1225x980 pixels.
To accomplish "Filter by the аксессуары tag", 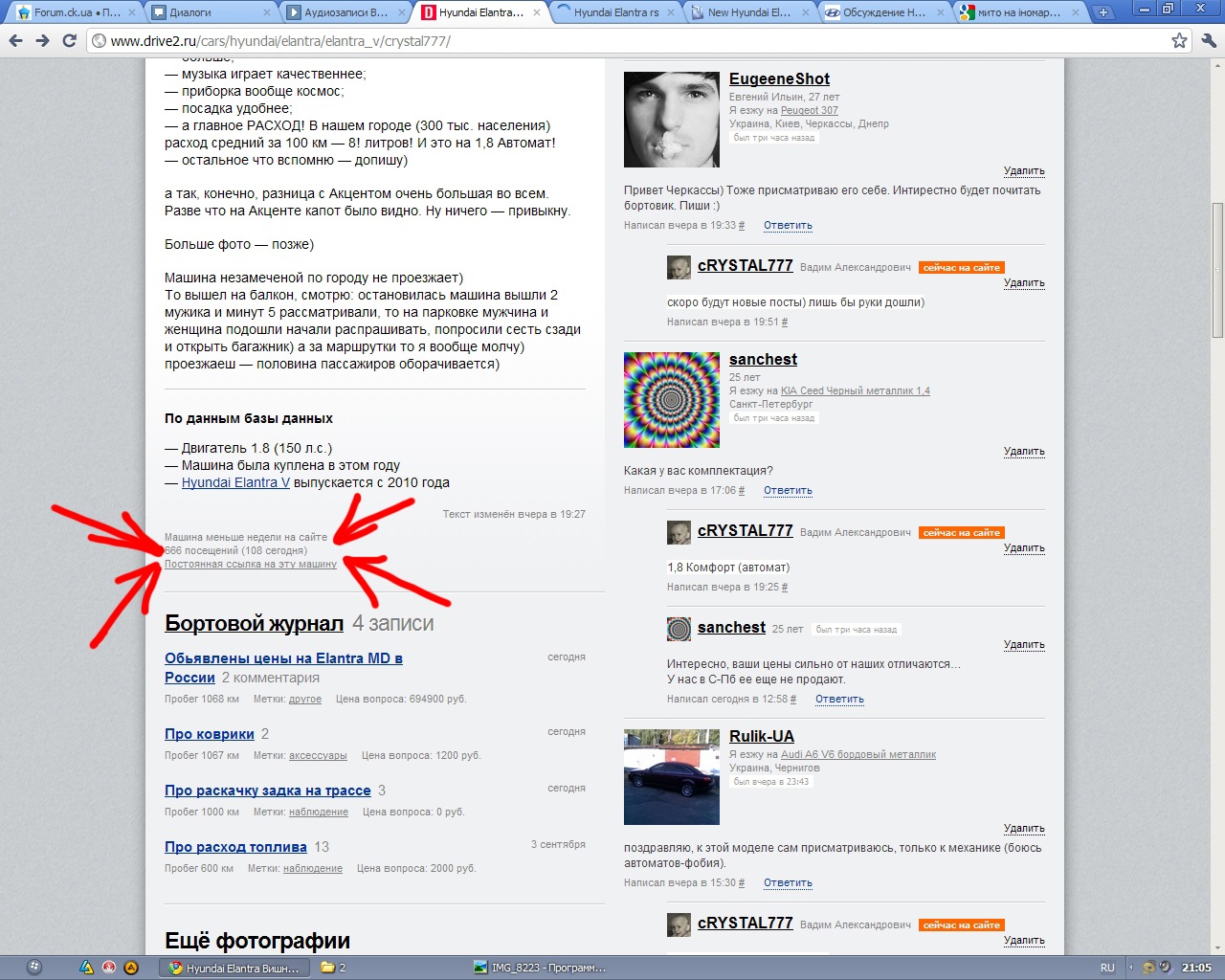I will [x=318, y=756].
